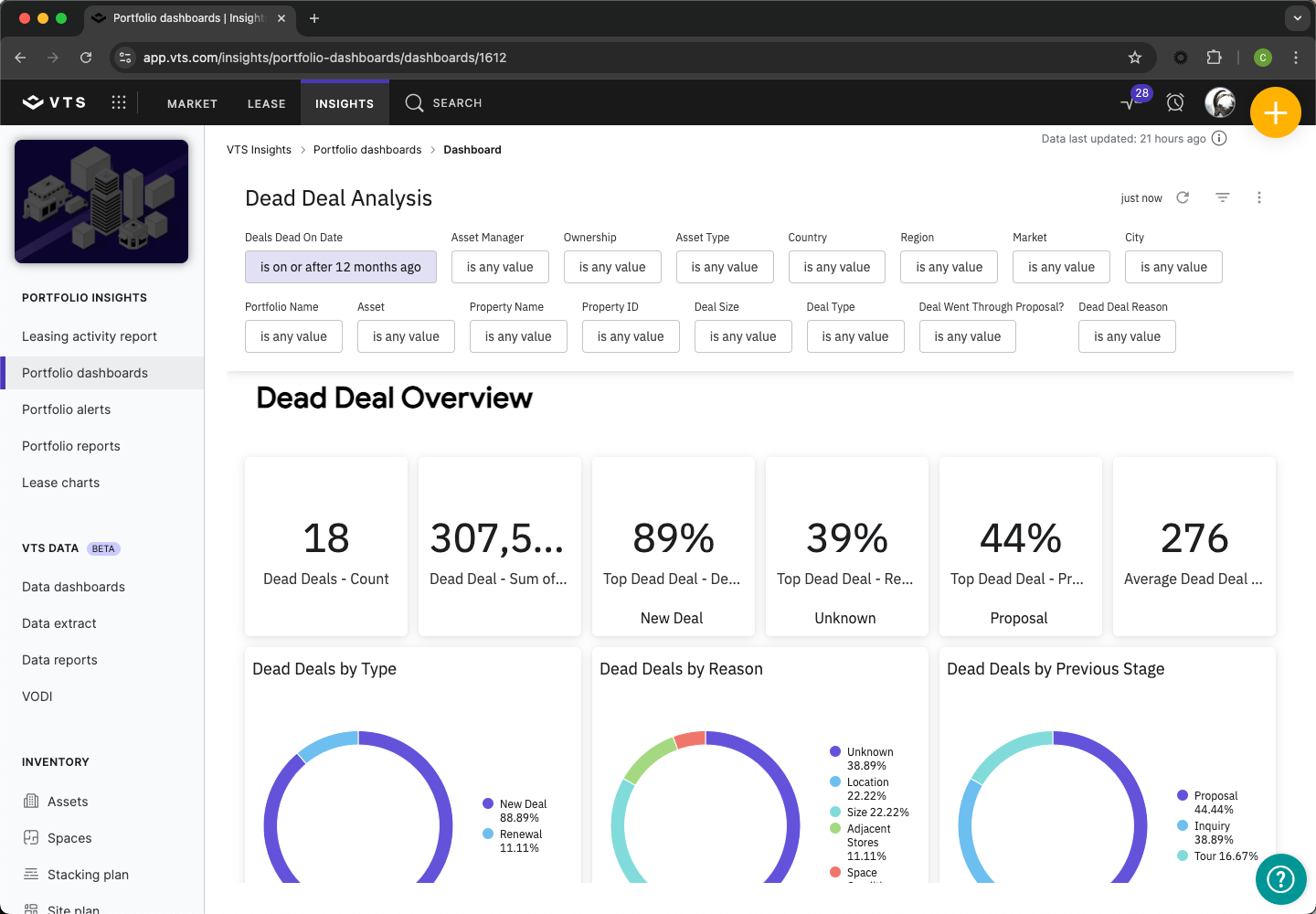Toggle the dashboard filters icon
The height and width of the screenshot is (914, 1316).
click(1222, 197)
